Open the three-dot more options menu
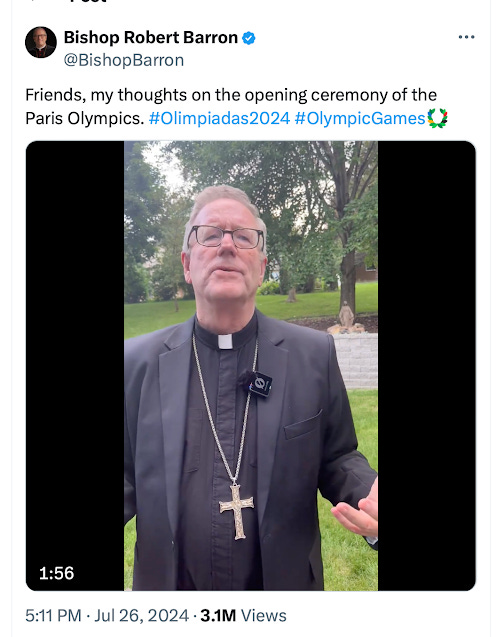The height and width of the screenshot is (637, 504). (x=466, y=37)
